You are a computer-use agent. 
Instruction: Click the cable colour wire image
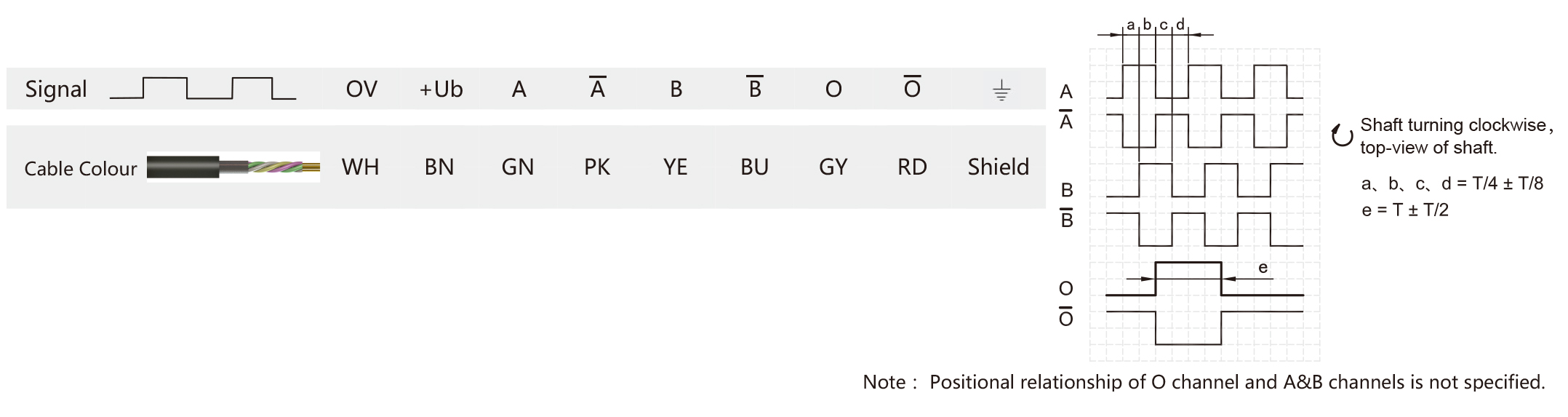[233, 167]
